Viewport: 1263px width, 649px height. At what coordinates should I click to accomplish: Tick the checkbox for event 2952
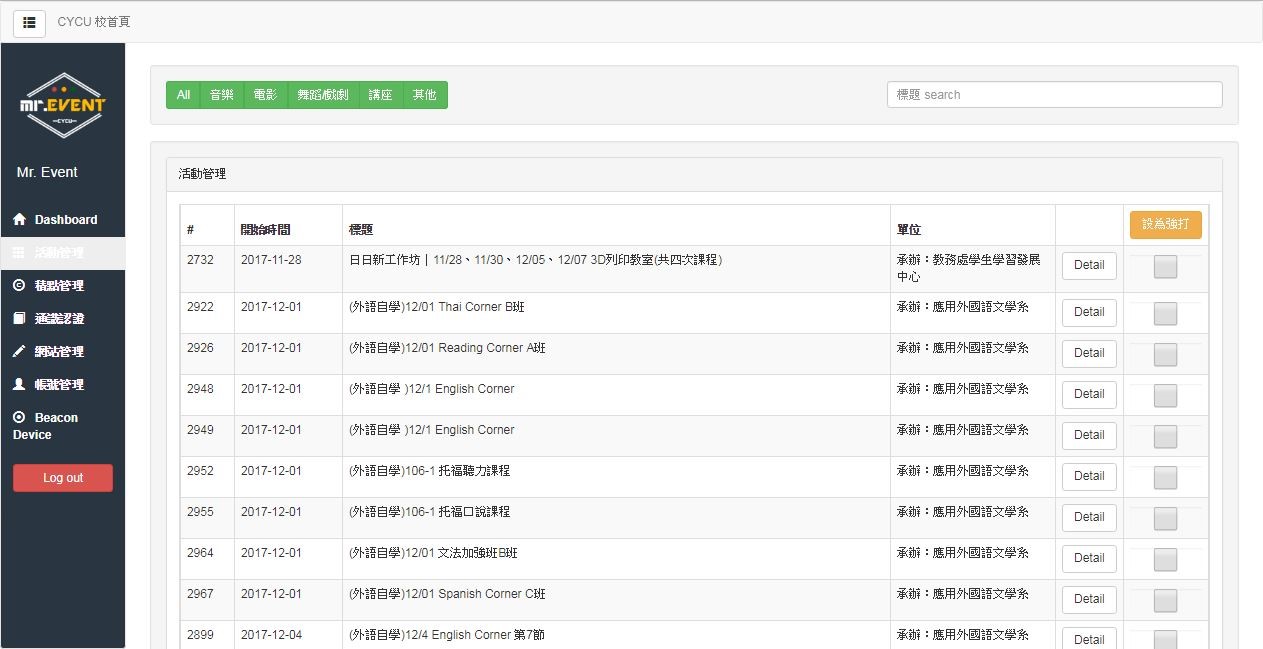coord(1165,478)
